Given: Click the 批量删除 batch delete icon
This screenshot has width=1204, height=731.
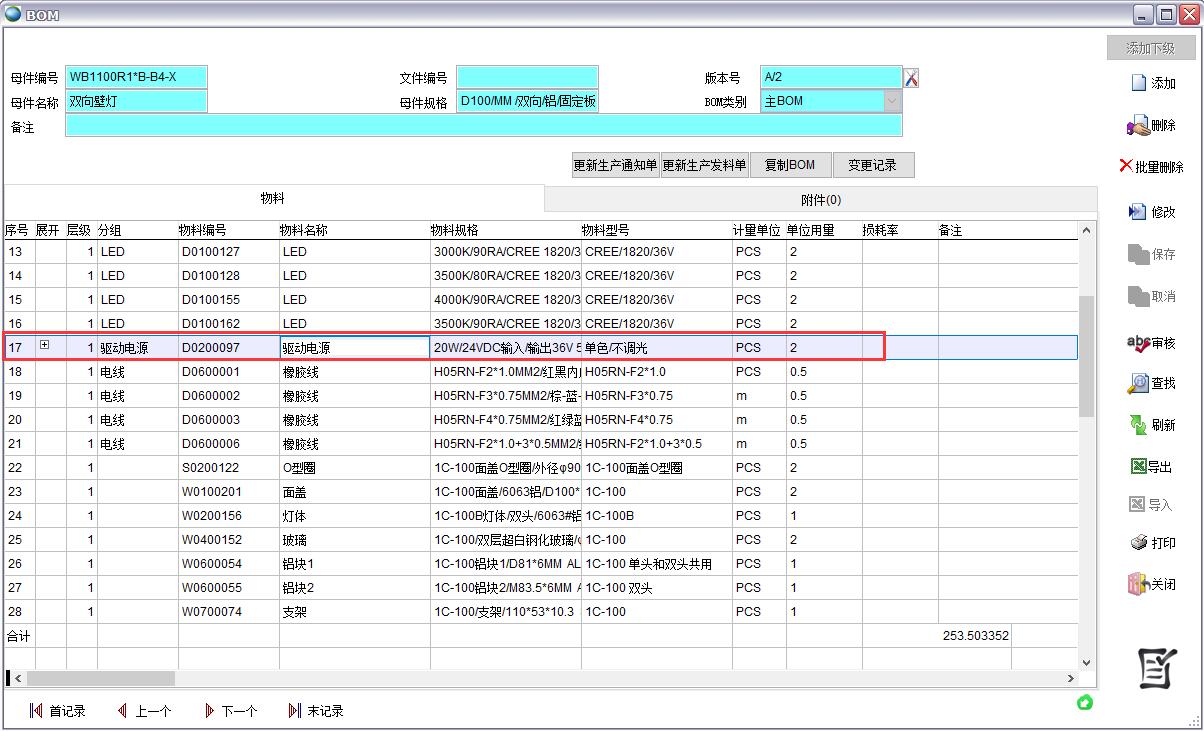Looking at the screenshot, I should tap(1126, 166).
